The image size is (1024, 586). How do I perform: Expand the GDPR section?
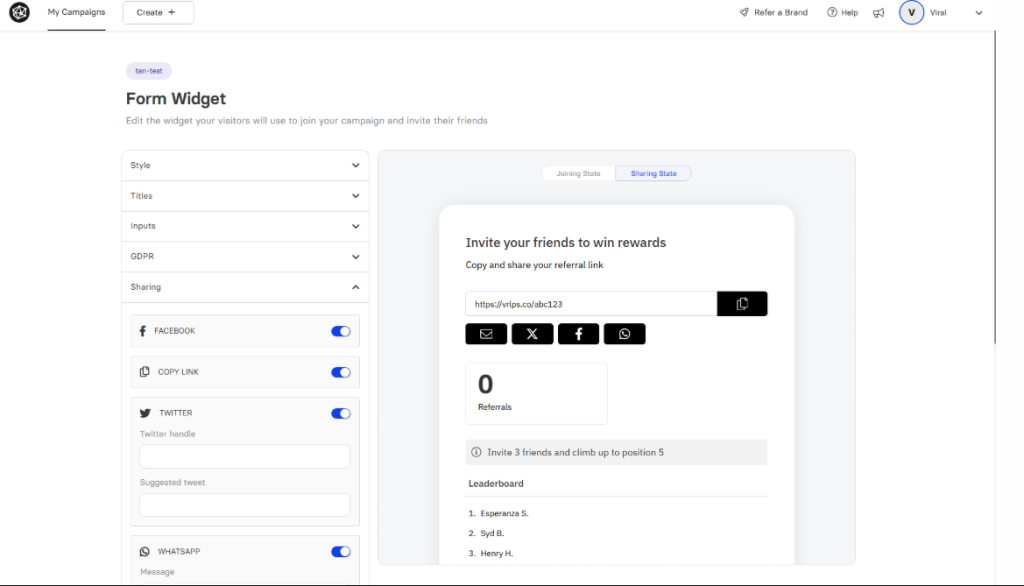[x=245, y=257]
